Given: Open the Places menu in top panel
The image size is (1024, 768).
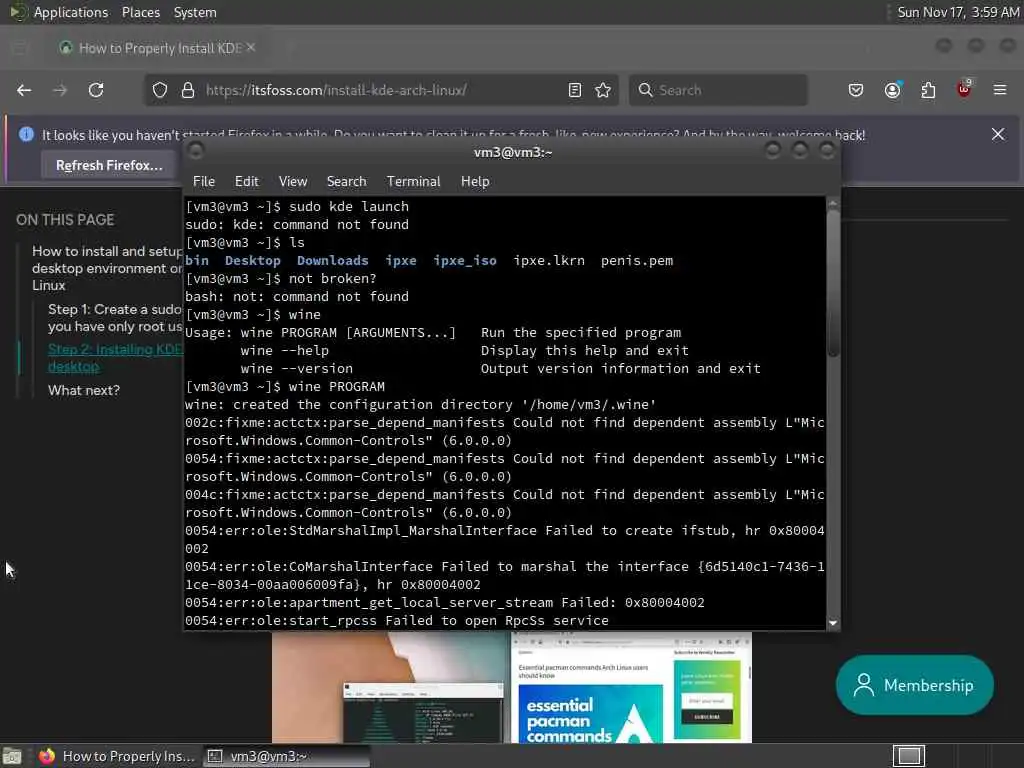Looking at the screenshot, I should click(x=140, y=12).
